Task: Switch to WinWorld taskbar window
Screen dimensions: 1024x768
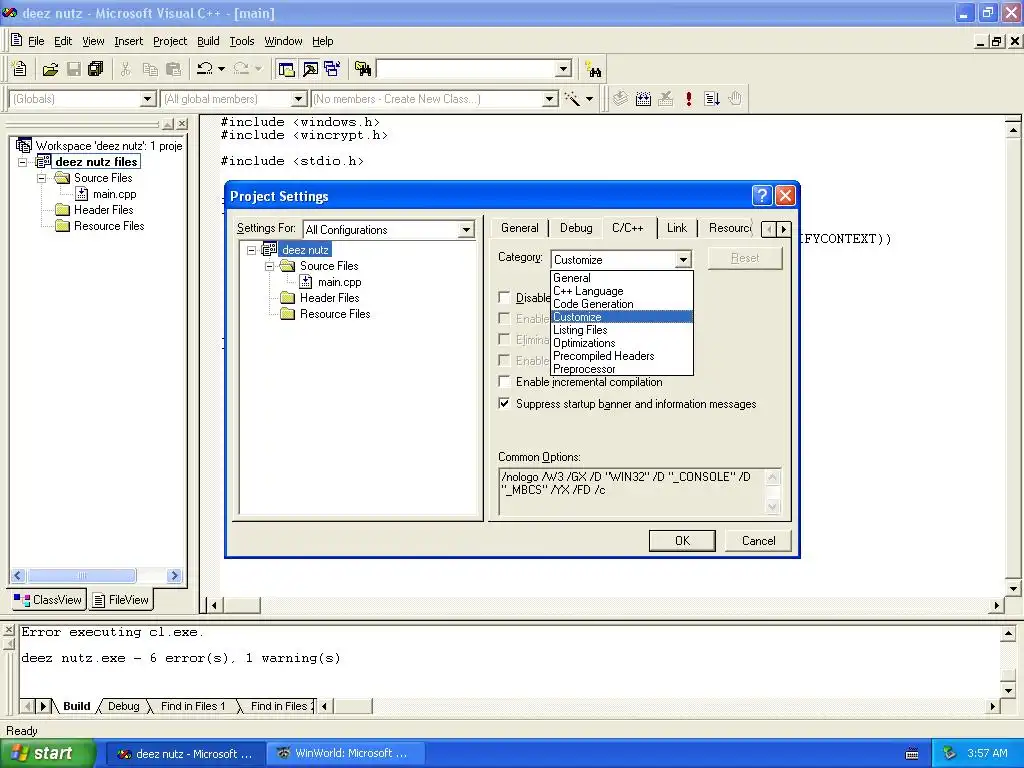Action: tap(346, 753)
